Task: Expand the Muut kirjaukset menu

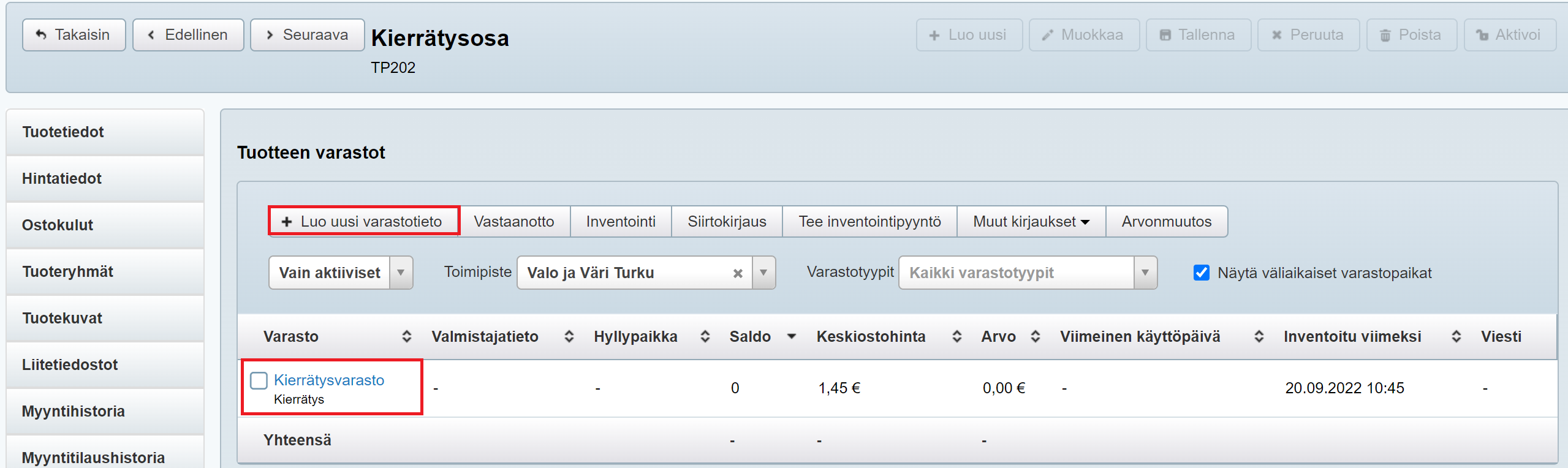Action: tap(1031, 222)
